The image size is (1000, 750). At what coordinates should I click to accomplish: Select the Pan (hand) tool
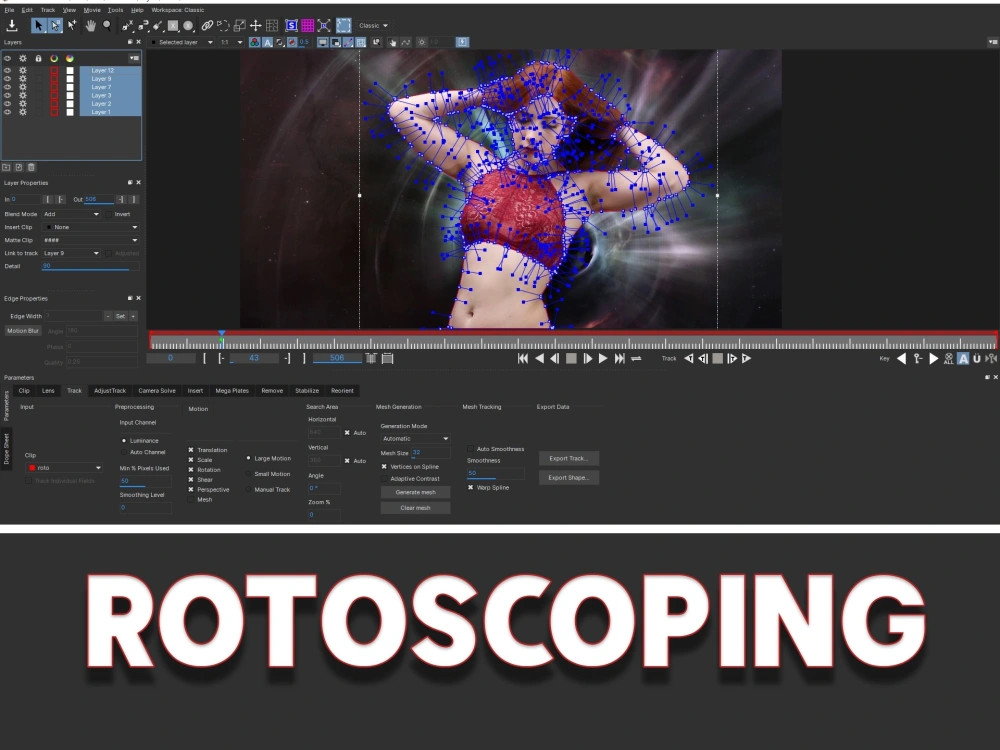pyautogui.click(x=90, y=25)
